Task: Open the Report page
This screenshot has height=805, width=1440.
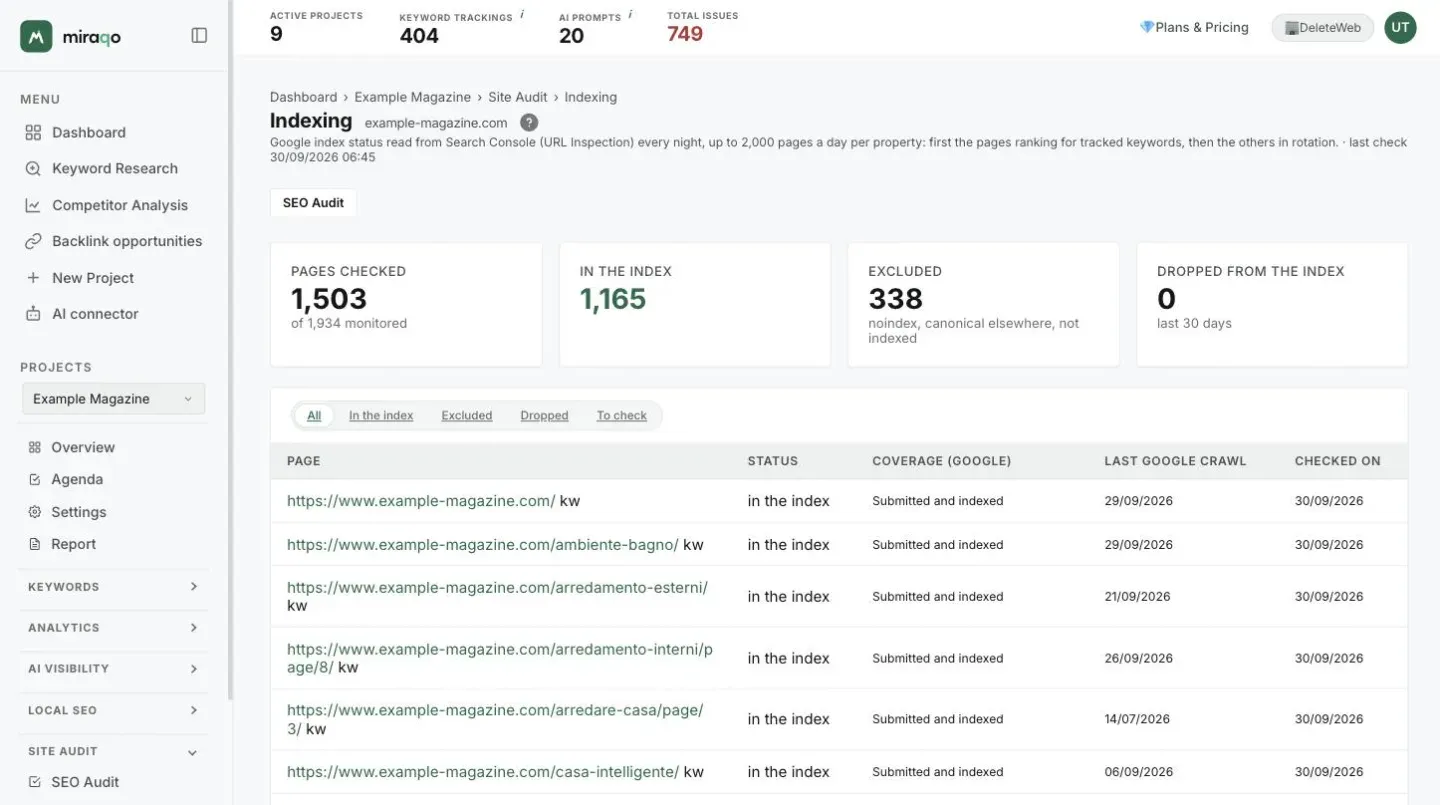Action: [62, 544]
